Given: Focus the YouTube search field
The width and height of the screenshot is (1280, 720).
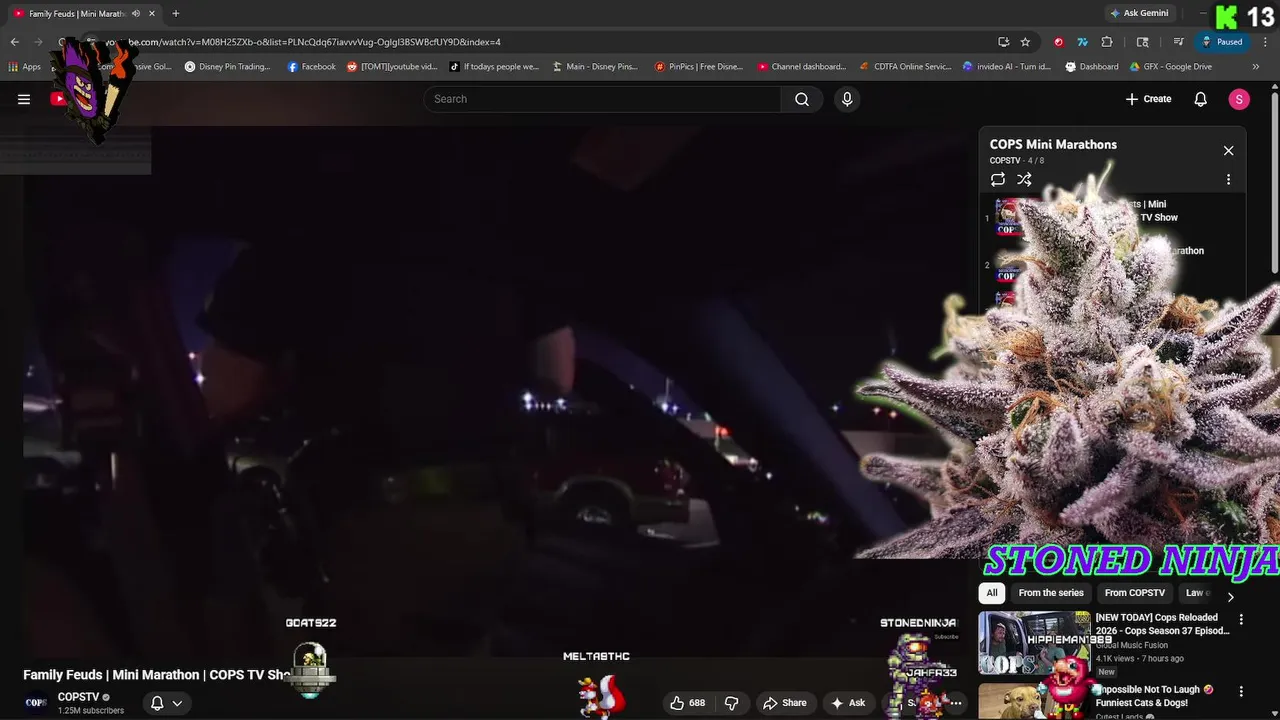Looking at the screenshot, I should [x=603, y=99].
